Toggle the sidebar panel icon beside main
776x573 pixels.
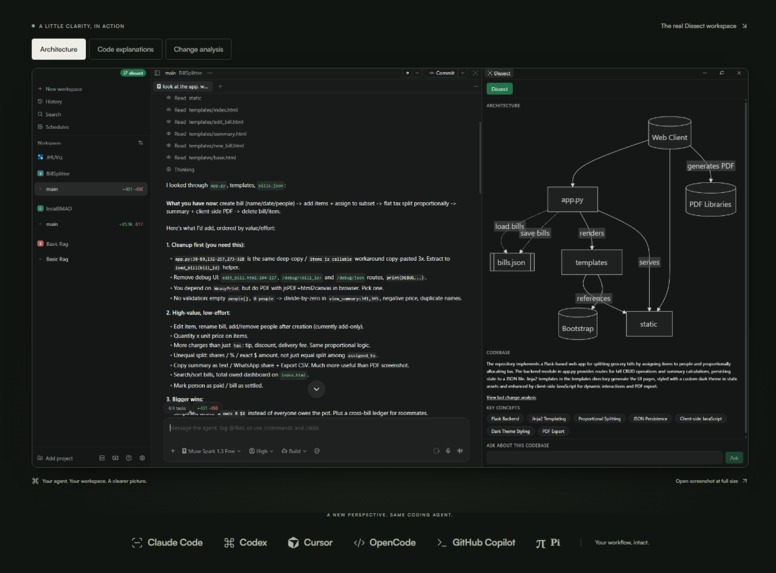(157, 73)
